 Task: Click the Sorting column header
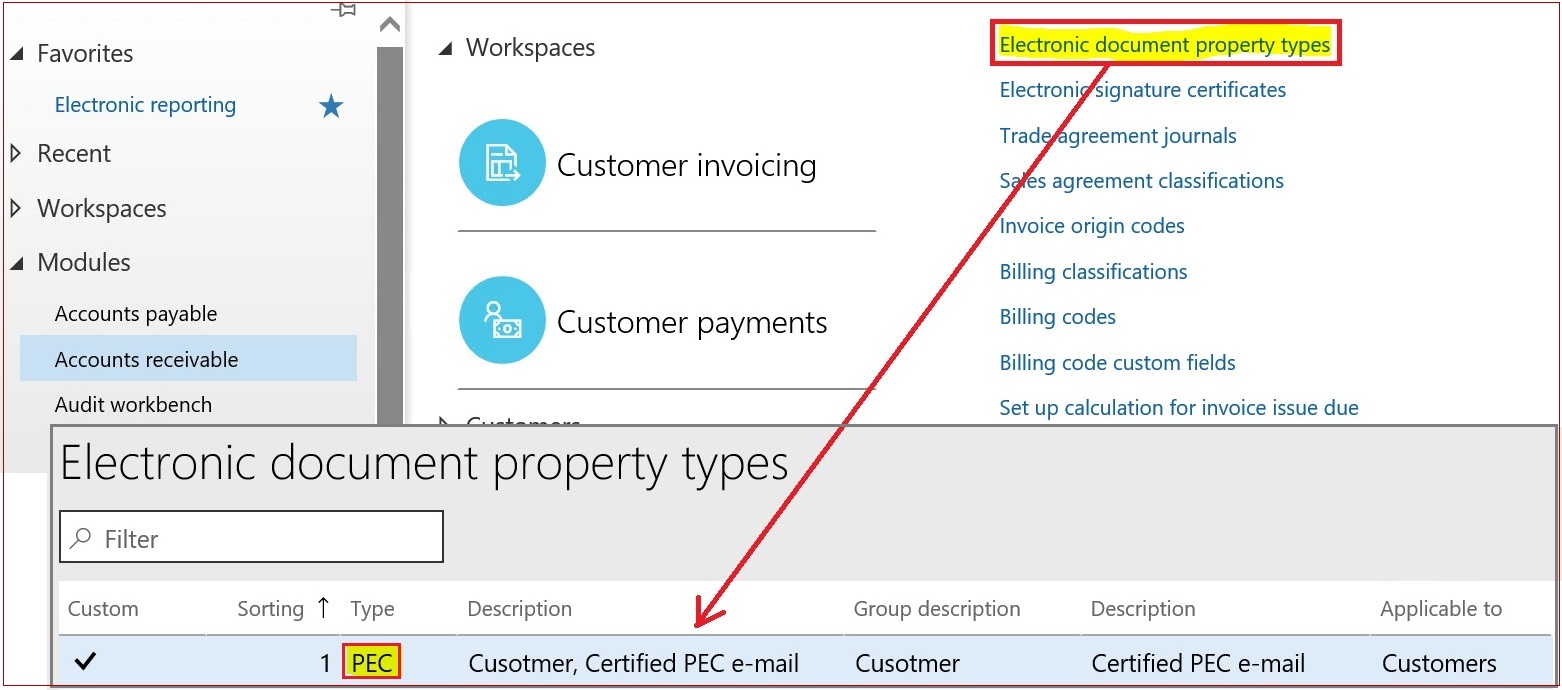pos(270,609)
